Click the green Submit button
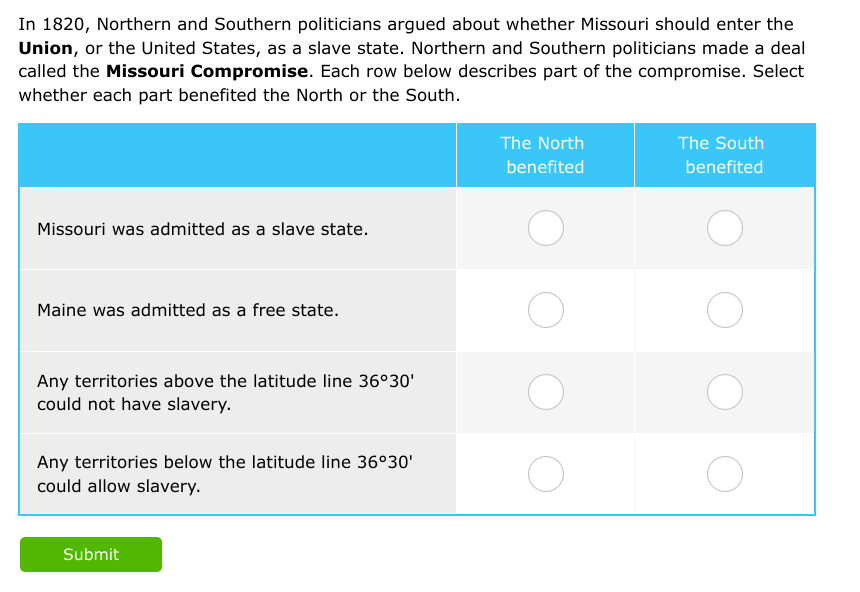The height and width of the screenshot is (592, 860). click(x=91, y=554)
